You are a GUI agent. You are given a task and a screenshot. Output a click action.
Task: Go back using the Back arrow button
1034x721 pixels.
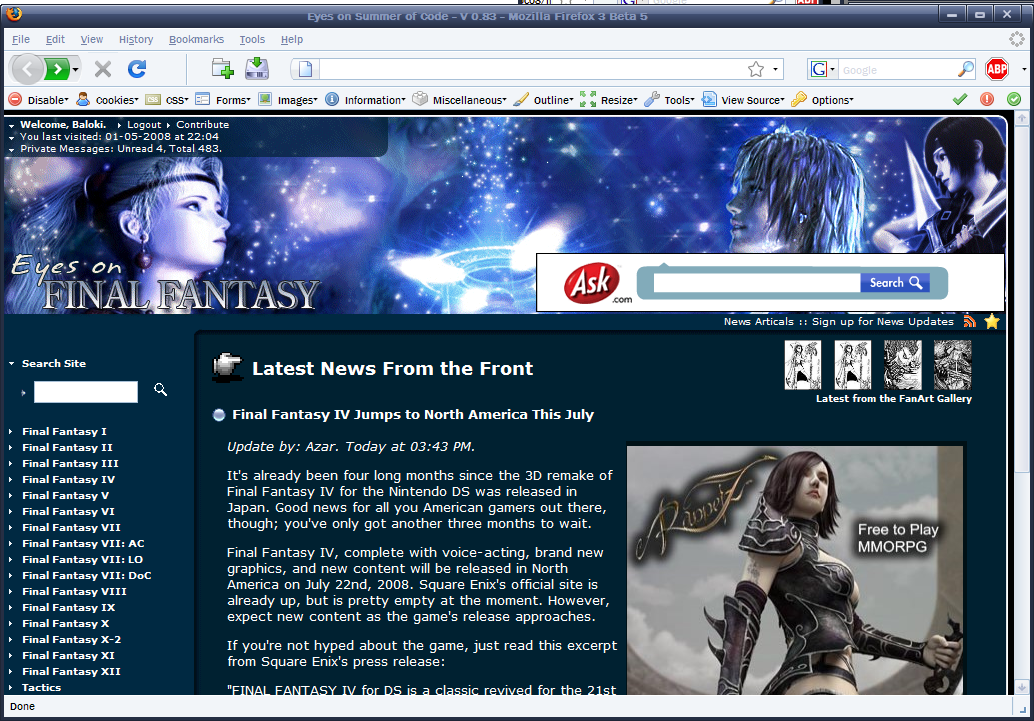point(27,69)
